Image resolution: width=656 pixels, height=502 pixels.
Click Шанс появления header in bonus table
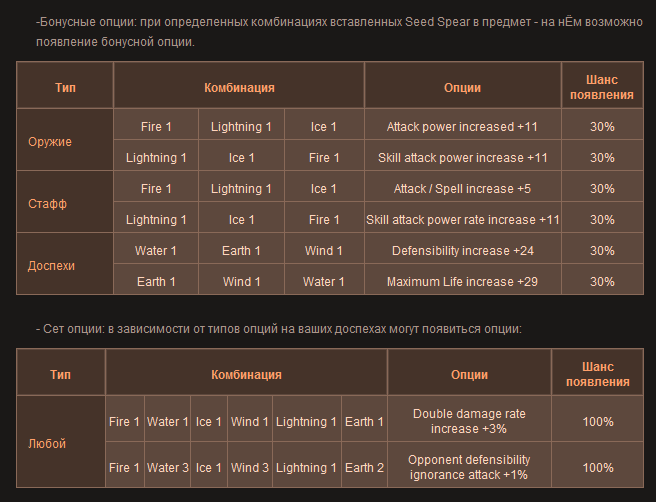[x=601, y=88]
